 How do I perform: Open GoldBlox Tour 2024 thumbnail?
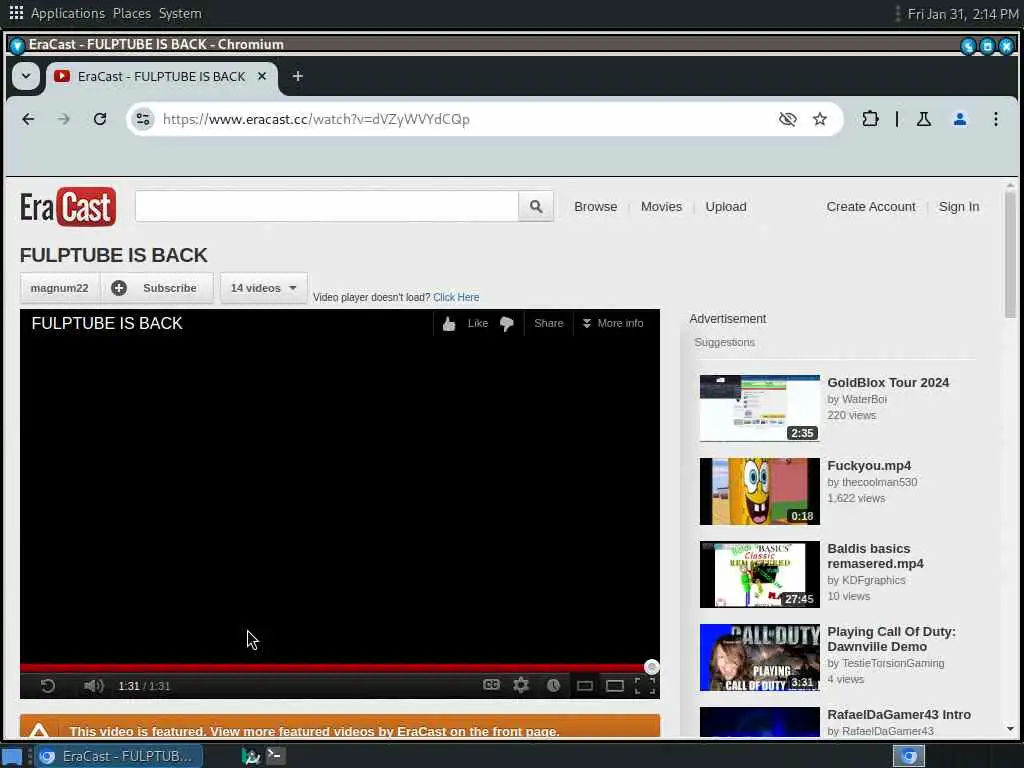pos(760,408)
